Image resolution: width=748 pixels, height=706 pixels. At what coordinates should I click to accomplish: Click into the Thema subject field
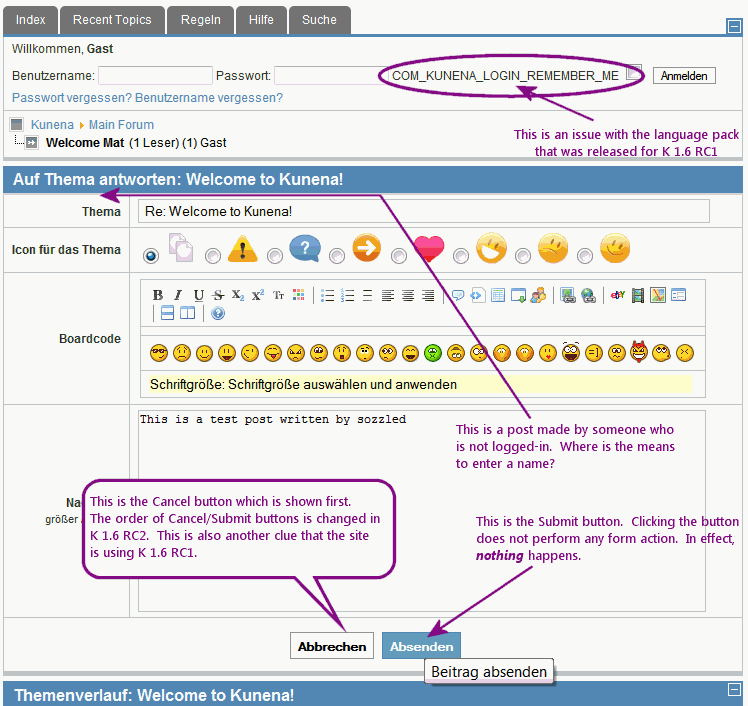(x=423, y=211)
